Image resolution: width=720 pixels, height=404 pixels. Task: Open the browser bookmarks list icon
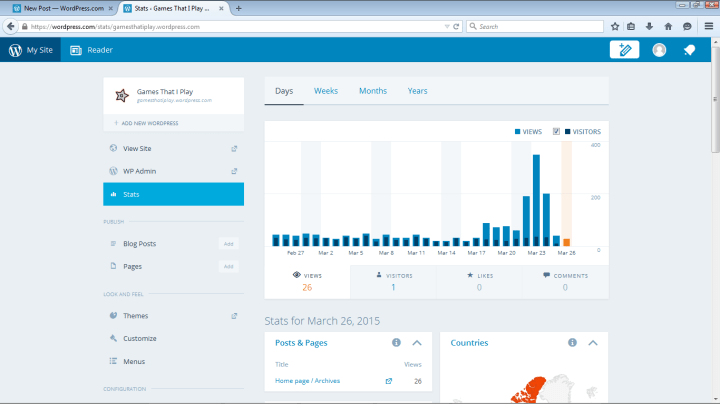point(631,27)
